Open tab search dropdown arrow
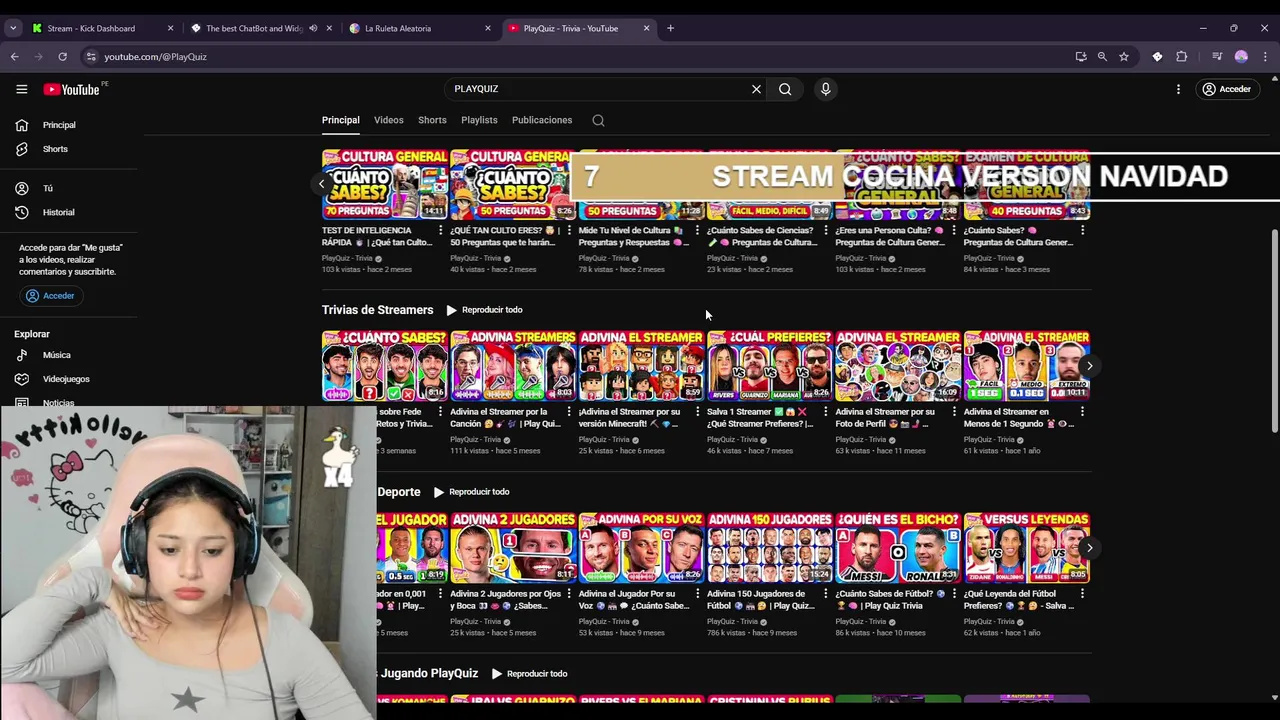The width and height of the screenshot is (1280, 720). coord(12,28)
